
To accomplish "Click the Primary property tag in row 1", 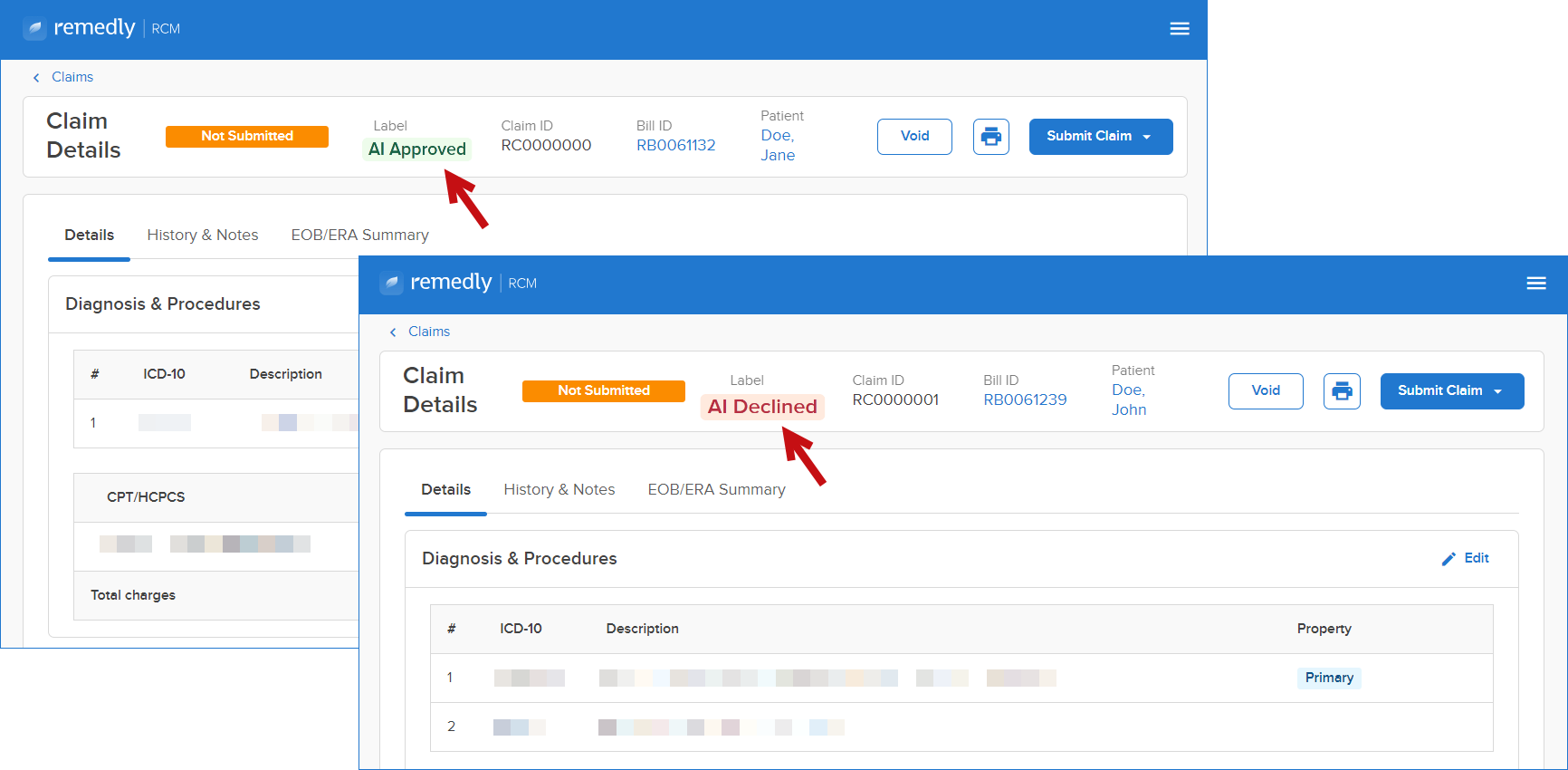I will point(1329,678).
